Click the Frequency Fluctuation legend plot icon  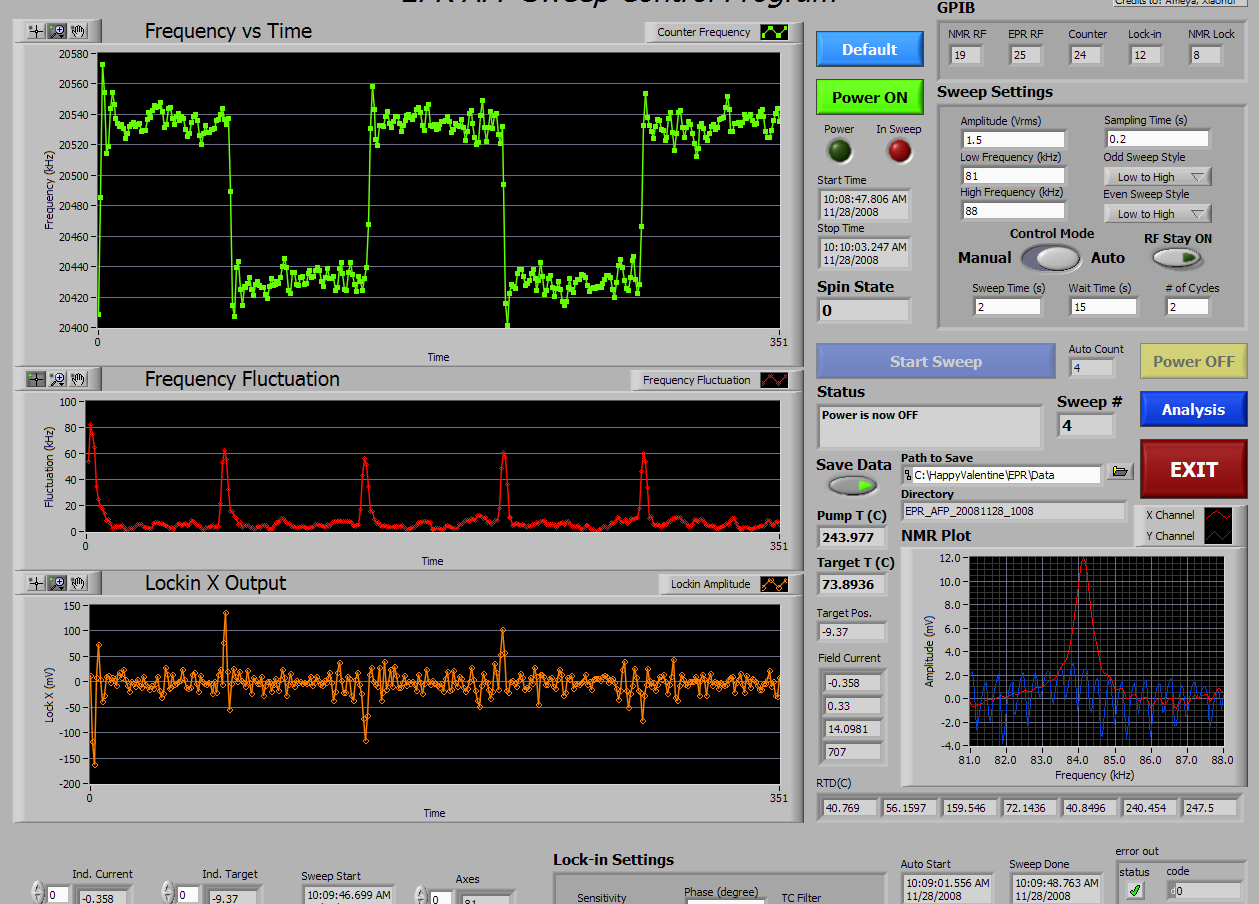tap(774, 380)
